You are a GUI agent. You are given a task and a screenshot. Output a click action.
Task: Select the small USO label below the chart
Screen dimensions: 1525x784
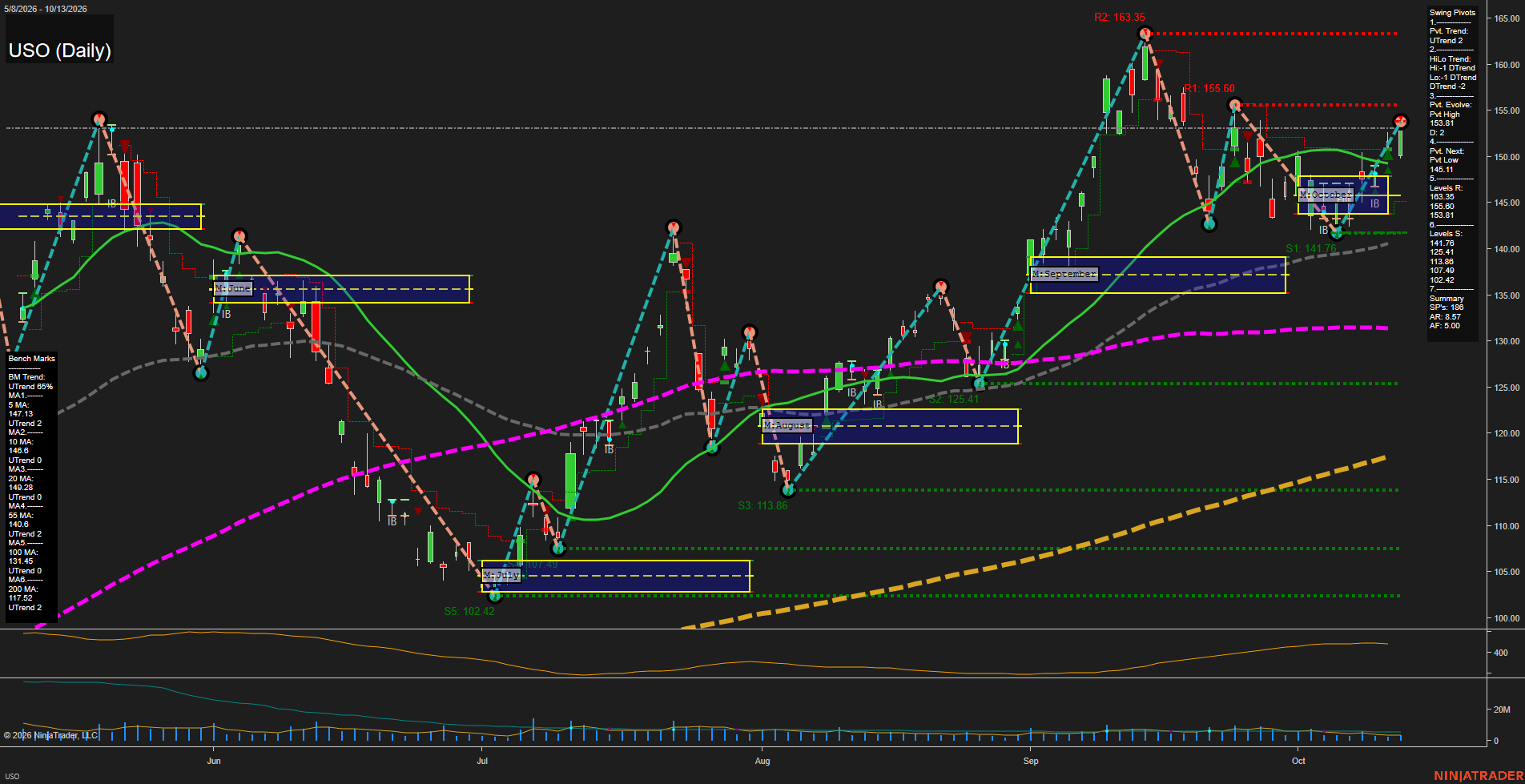pos(12,776)
